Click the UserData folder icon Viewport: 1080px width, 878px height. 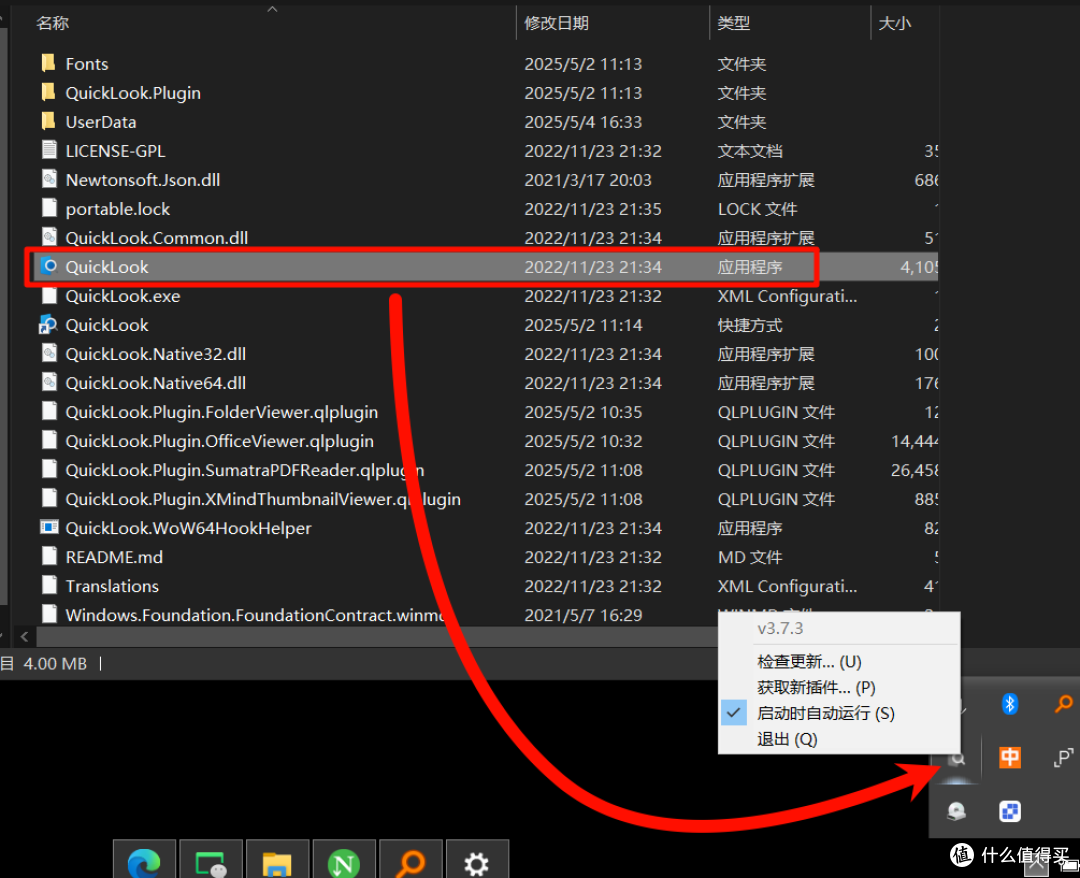48,121
